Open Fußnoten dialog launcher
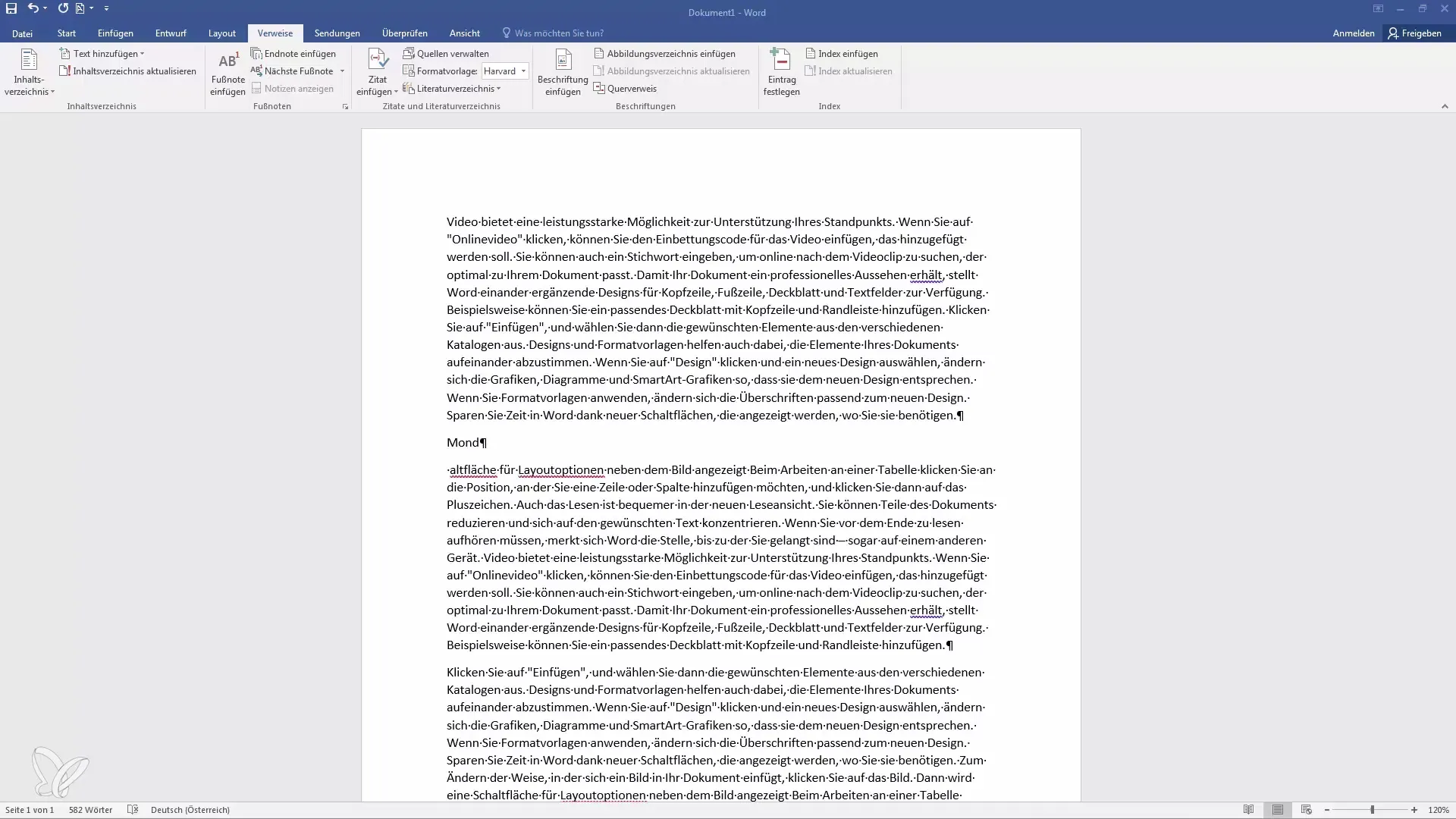The image size is (1456, 819). click(x=345, y=107)
